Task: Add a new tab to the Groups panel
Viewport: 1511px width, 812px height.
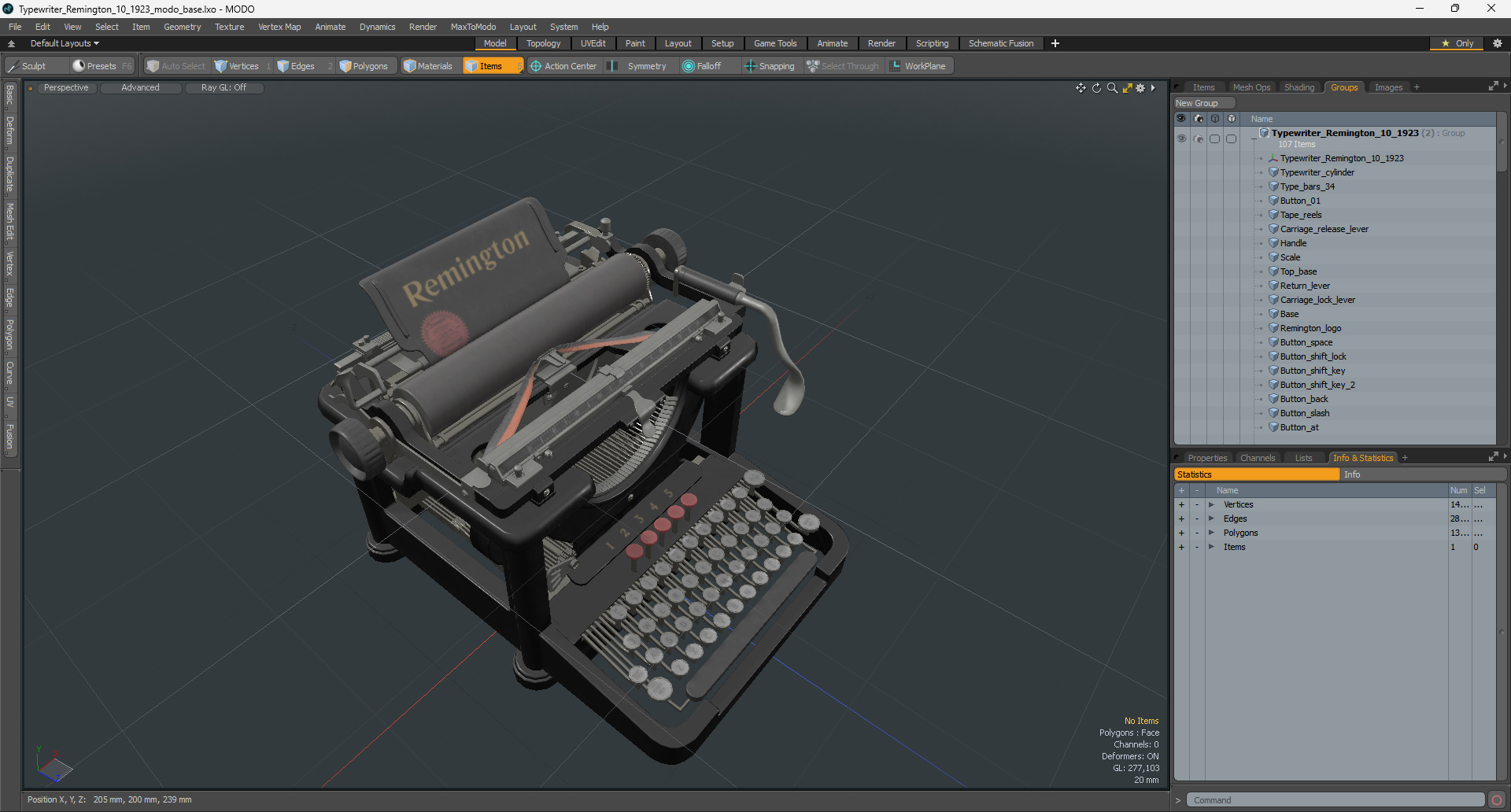Action: [1417, 87]
